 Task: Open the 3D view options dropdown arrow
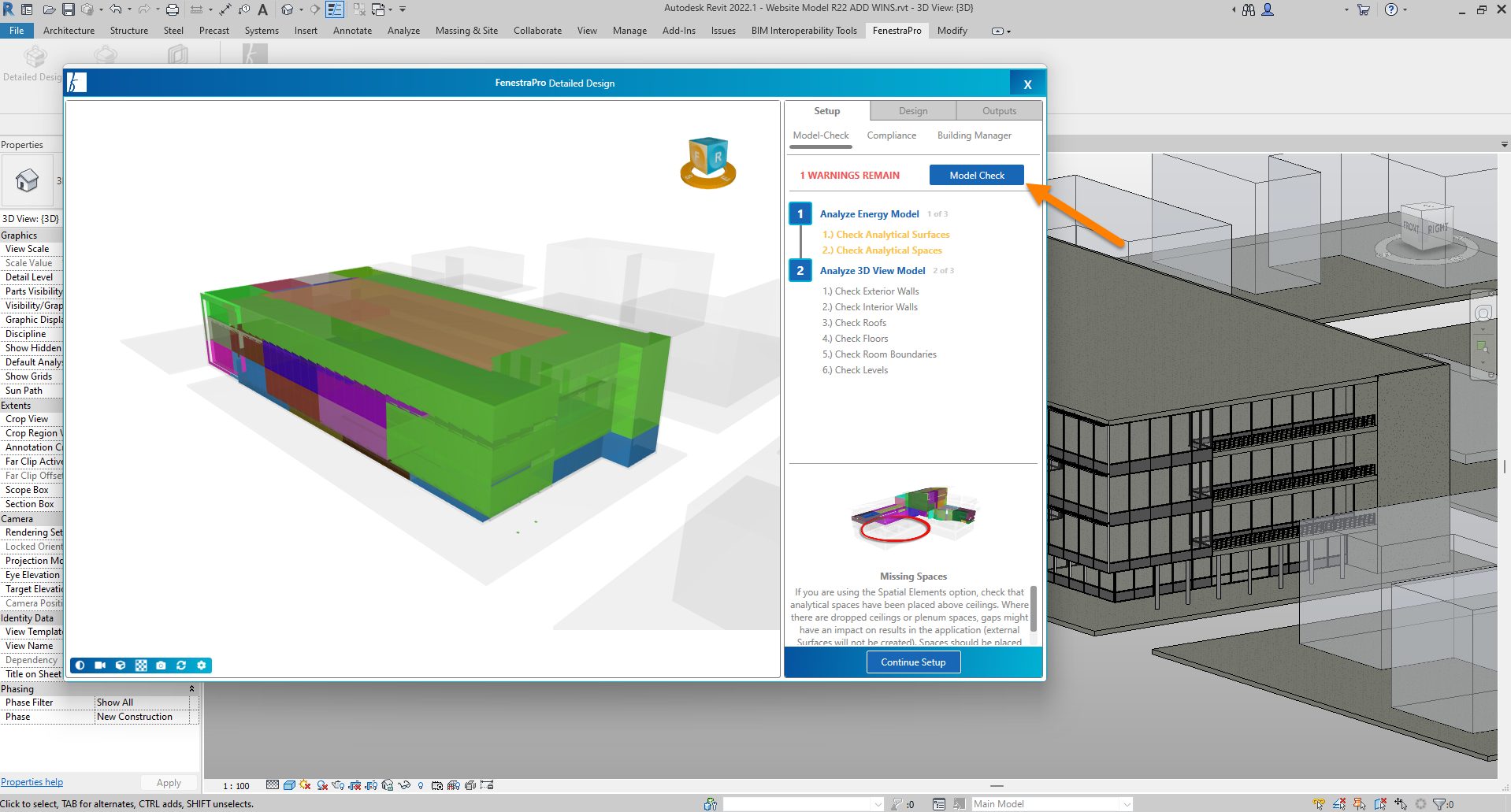pyautogui.click(x=301, y=9)
